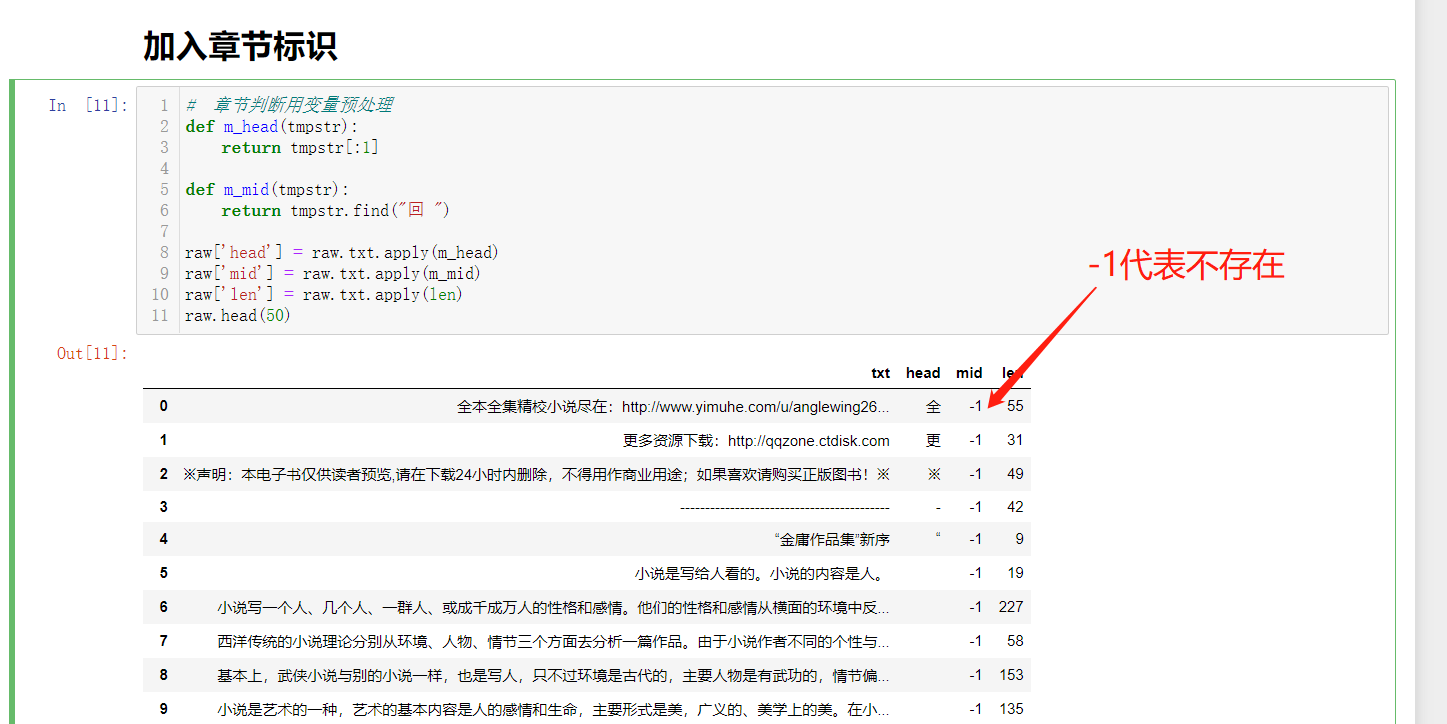Click row index 6 in the output table
Screen dimensions: 1447x724
click(x=164, y=607)
